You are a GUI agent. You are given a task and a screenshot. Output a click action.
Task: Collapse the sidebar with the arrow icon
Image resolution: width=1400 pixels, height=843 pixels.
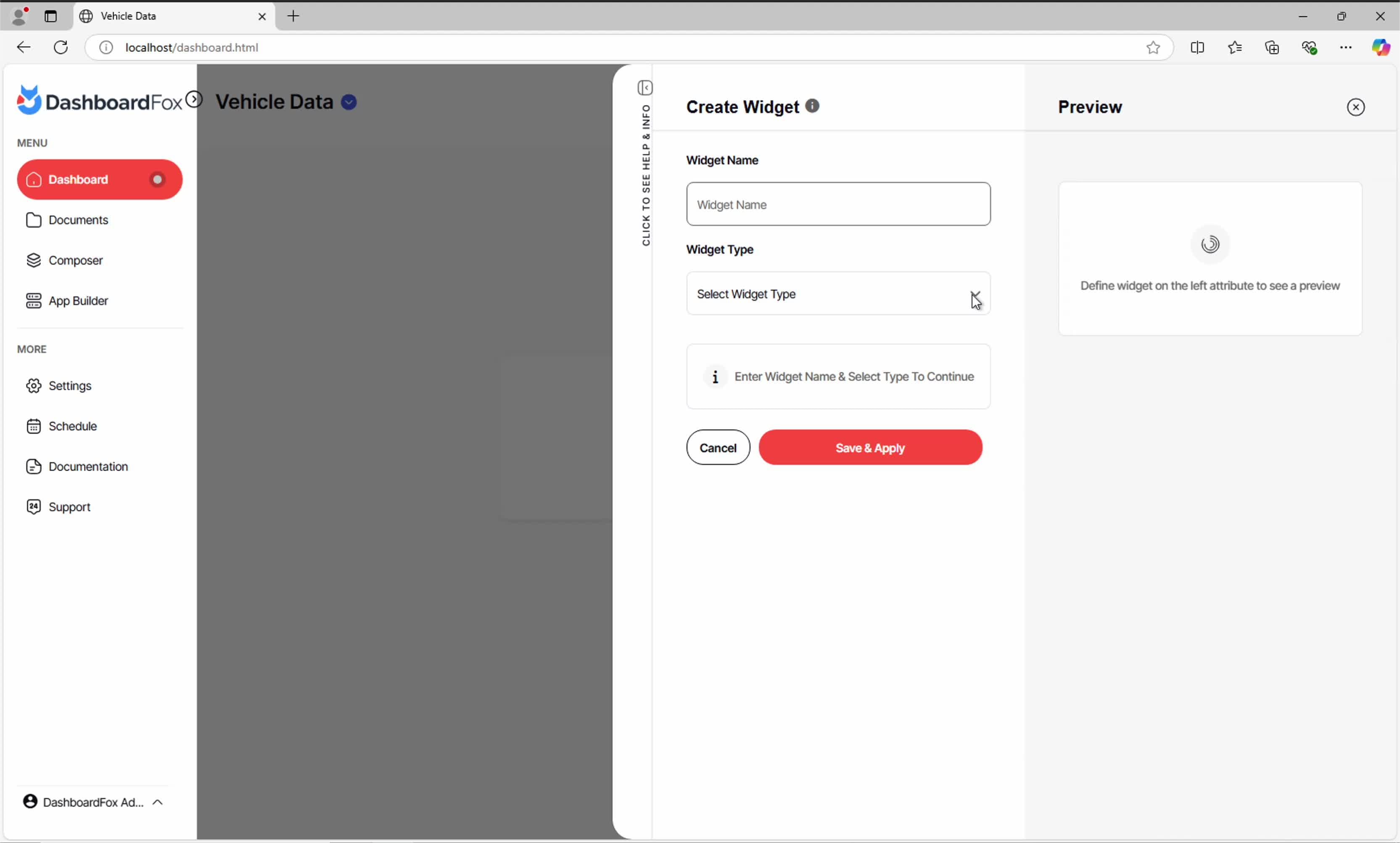point(194,99)
